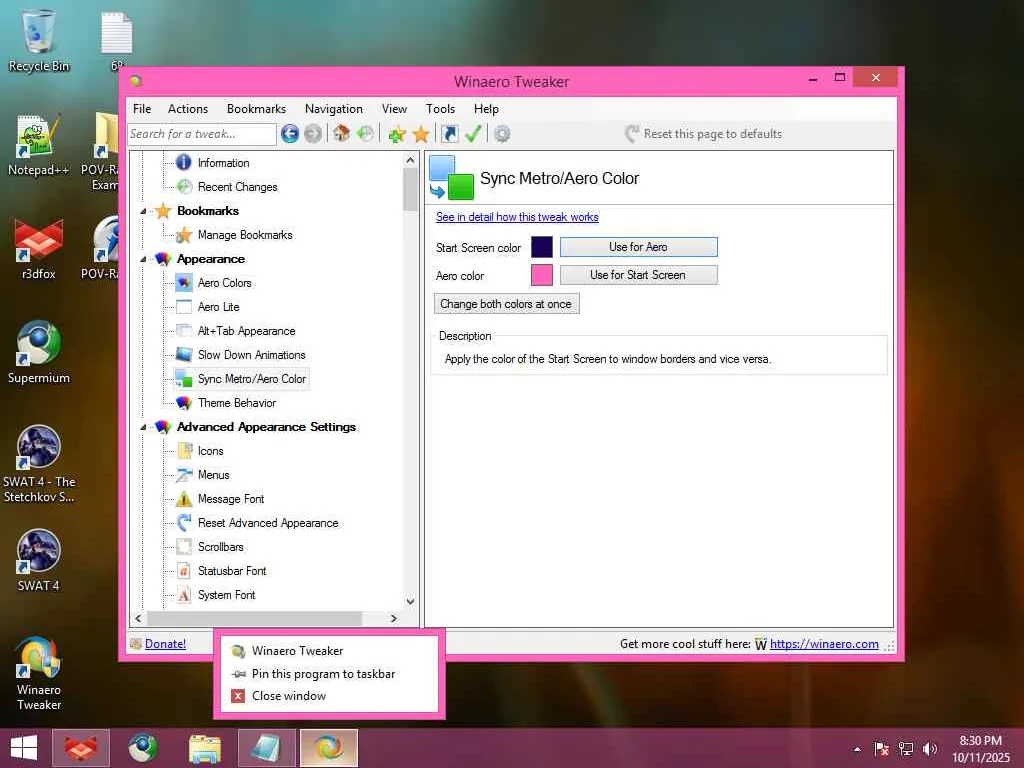Click the Donate! link
The width and height of the screenshot is (1024, 768).
pos(165,644)
